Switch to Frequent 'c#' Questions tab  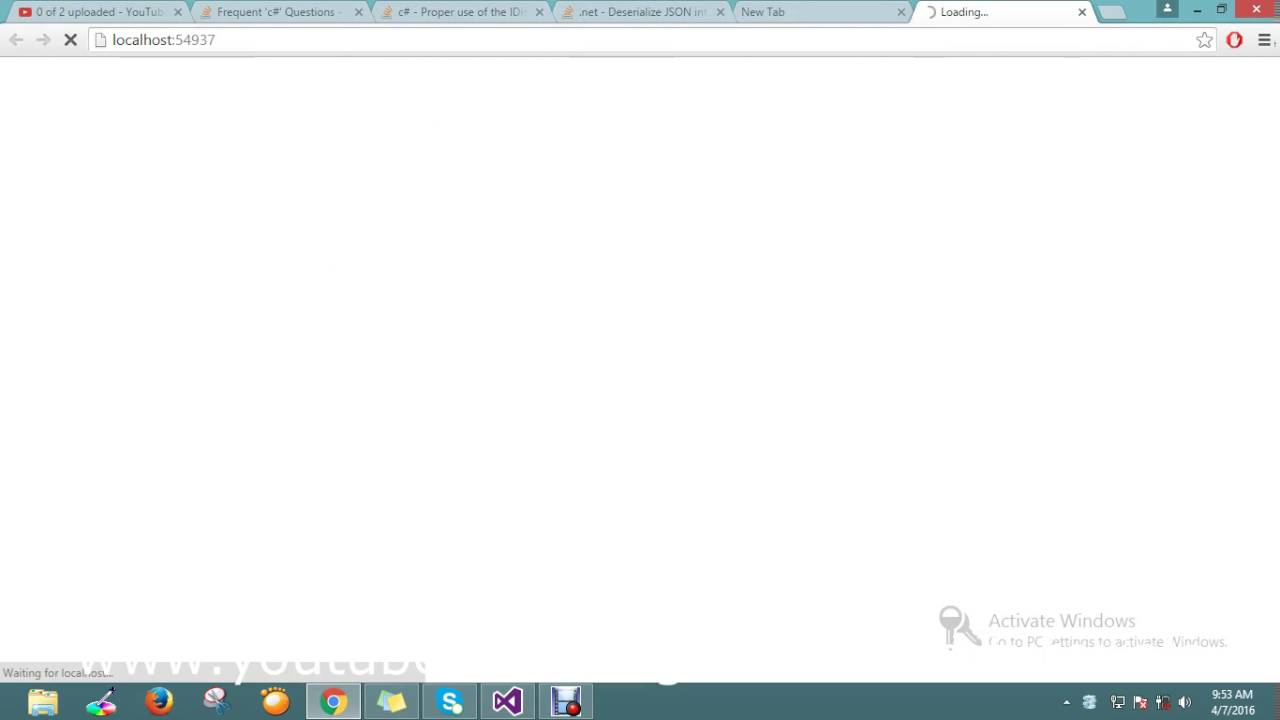tap(276, 12)
